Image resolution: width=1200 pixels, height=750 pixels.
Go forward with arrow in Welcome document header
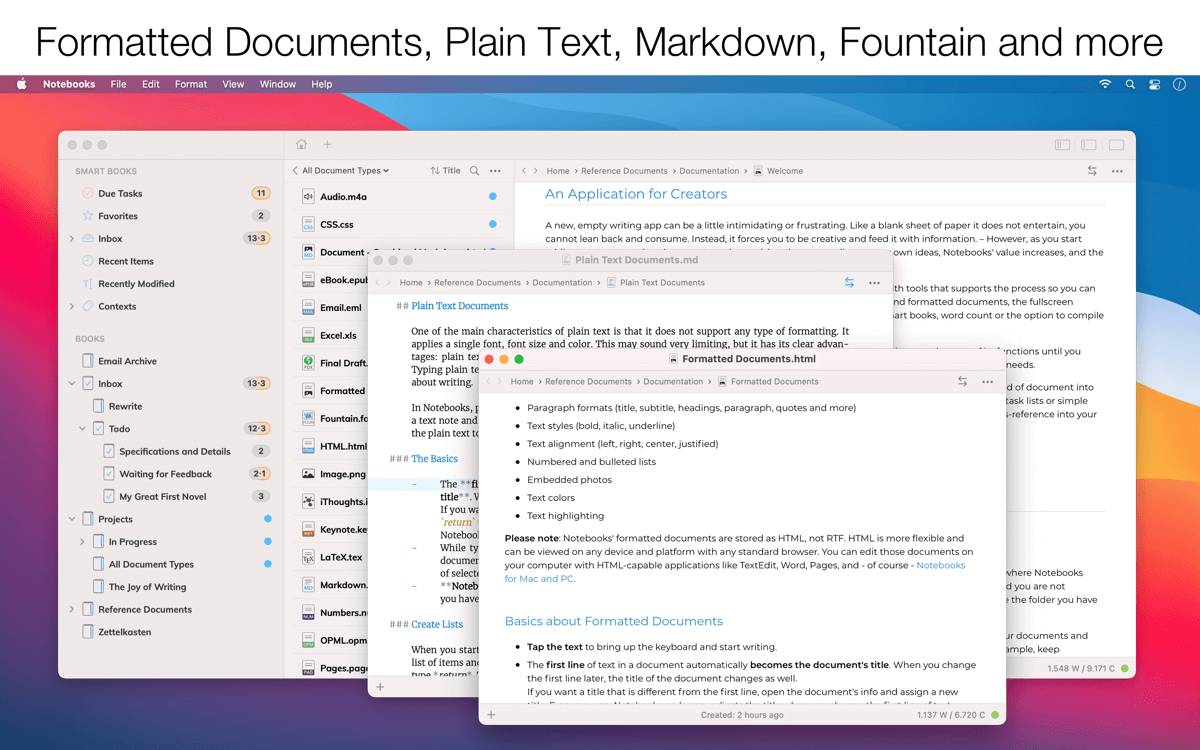[536, 171]
